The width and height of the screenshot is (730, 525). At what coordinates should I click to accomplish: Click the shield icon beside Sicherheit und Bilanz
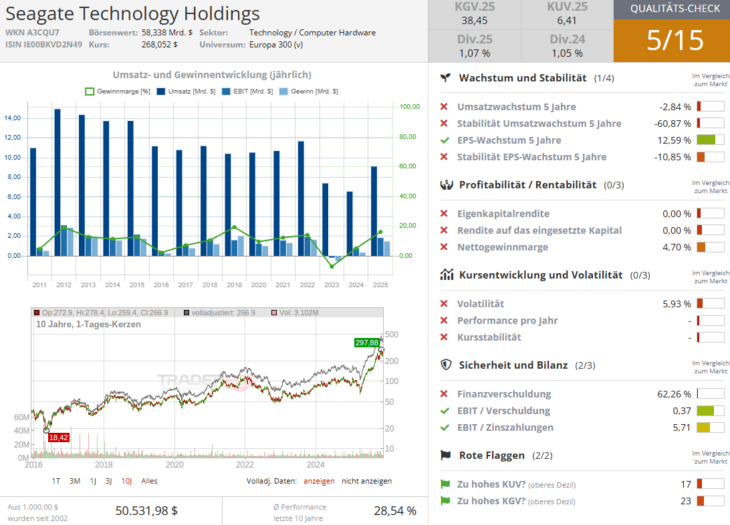tap(445, 365)
